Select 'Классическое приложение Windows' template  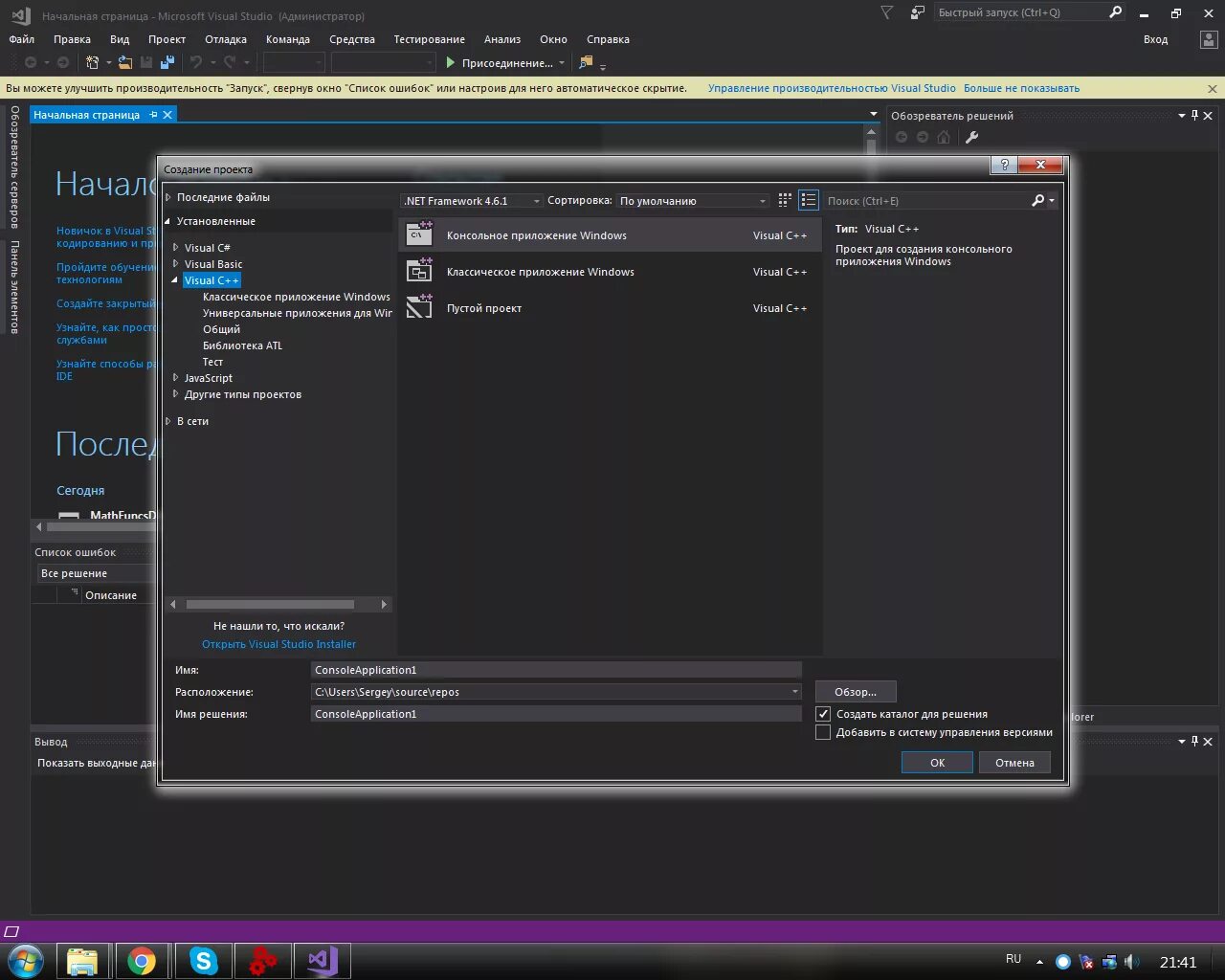610,272
